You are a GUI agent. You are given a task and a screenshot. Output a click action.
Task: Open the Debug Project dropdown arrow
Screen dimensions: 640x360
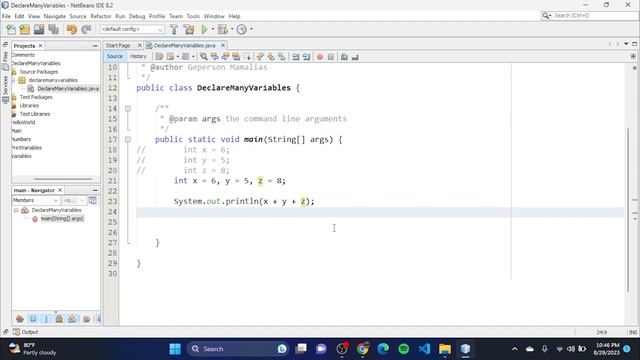(x=232, y=29)
